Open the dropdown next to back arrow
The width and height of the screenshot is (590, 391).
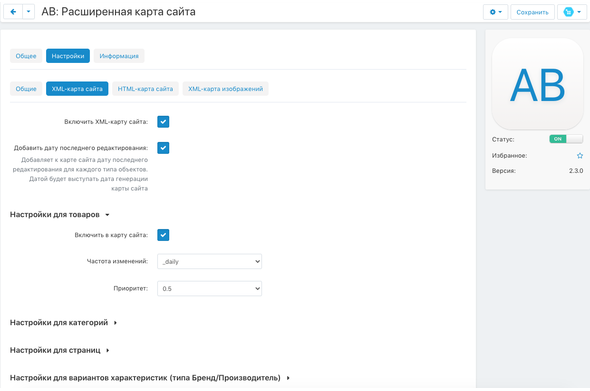point(29,12)
